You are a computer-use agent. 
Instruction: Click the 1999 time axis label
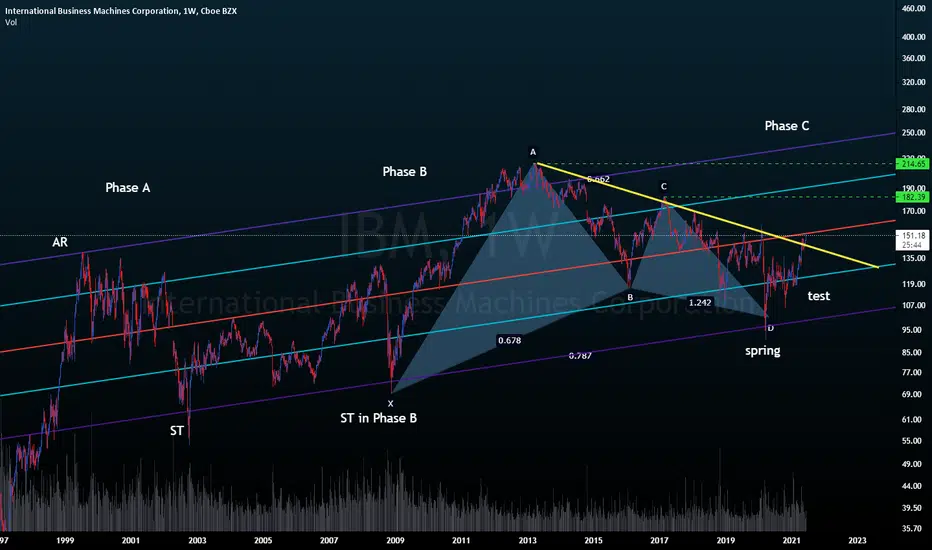click(65, 540)
